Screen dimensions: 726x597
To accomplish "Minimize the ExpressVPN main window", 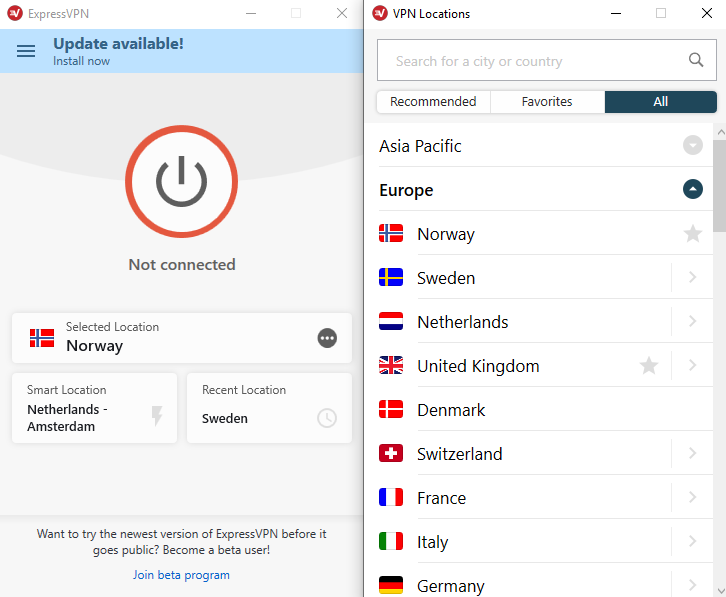I will (x=251, y=13).
